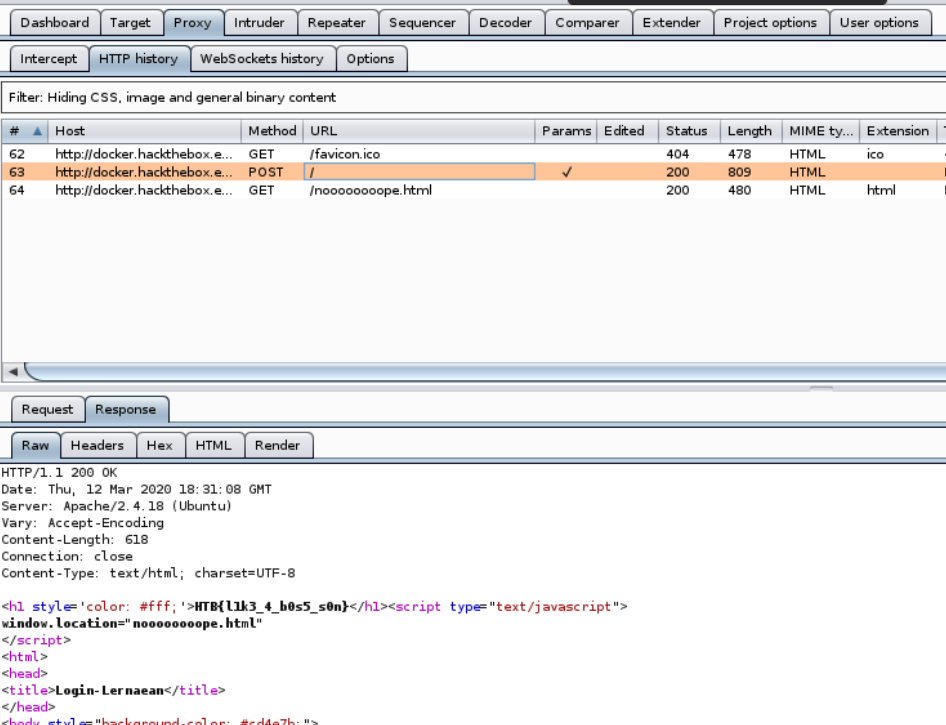Click the sort arrow in # column

(x=38, y=131)
